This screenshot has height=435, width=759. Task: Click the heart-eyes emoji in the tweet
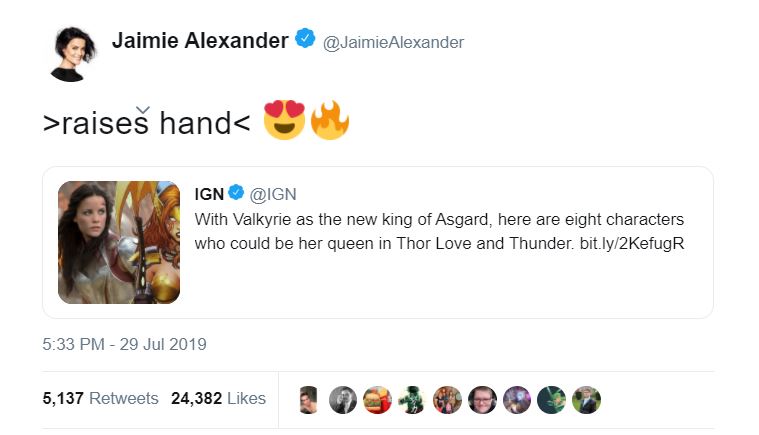[283, 122]
